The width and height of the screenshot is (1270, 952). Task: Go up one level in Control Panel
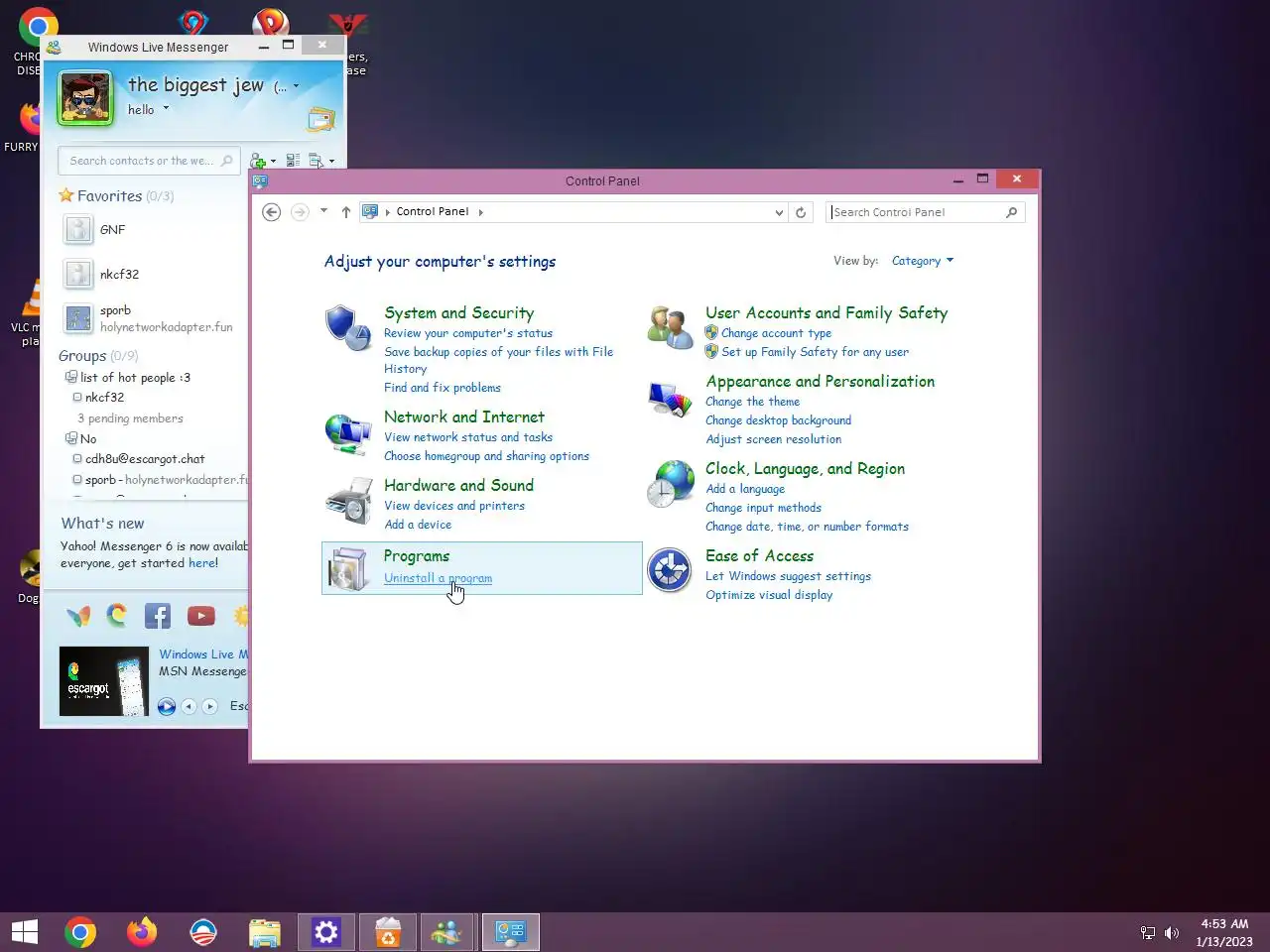(346, 212)
